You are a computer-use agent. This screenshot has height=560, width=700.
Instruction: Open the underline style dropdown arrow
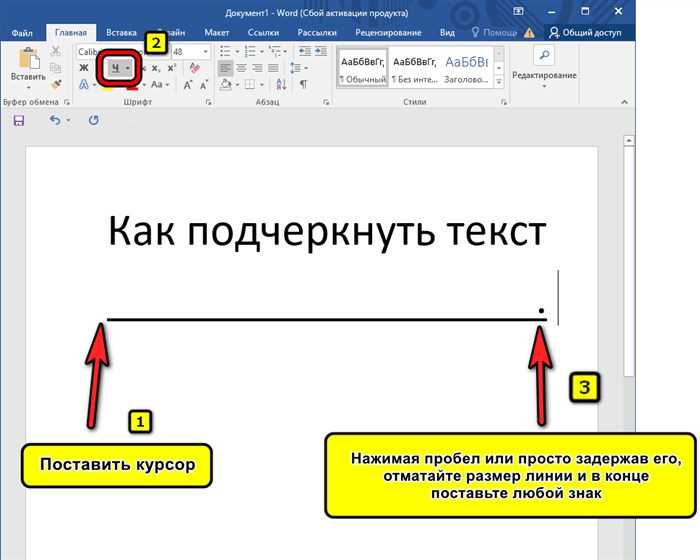pos(128,68)
